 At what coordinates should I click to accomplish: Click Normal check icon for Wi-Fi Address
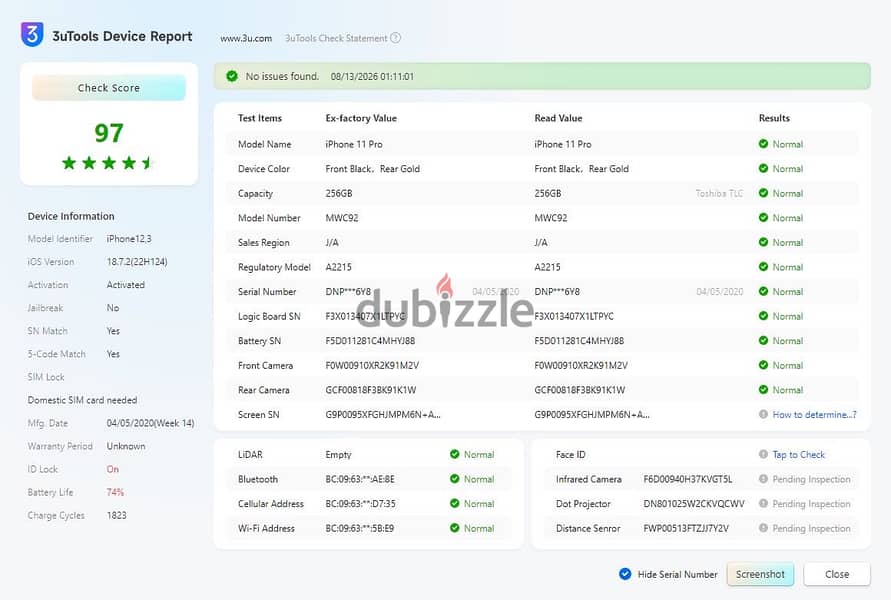click(x=455, y=528)
